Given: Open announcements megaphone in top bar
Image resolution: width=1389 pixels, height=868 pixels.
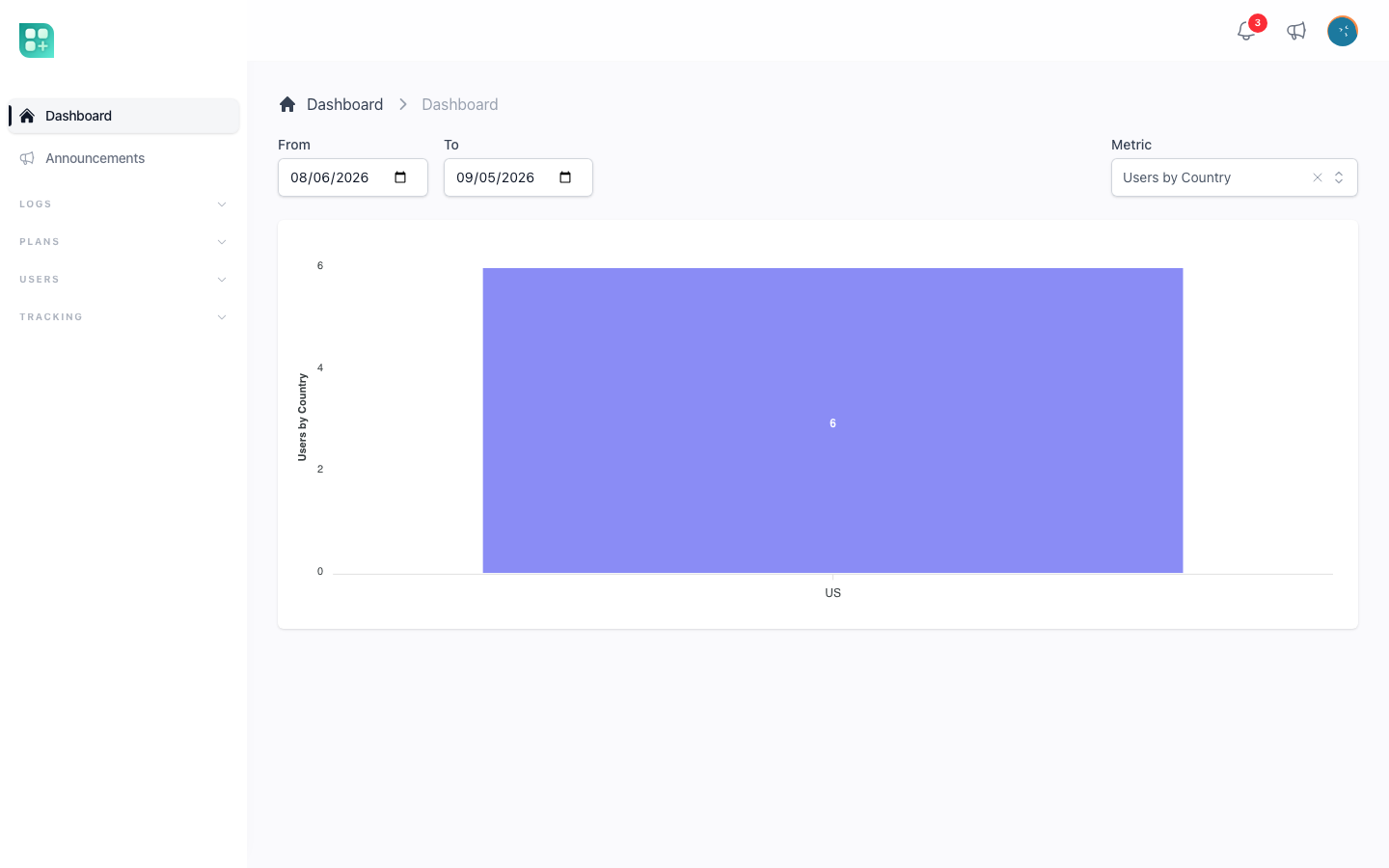Looking at the screenshot, I should [x=1296, y=31].
